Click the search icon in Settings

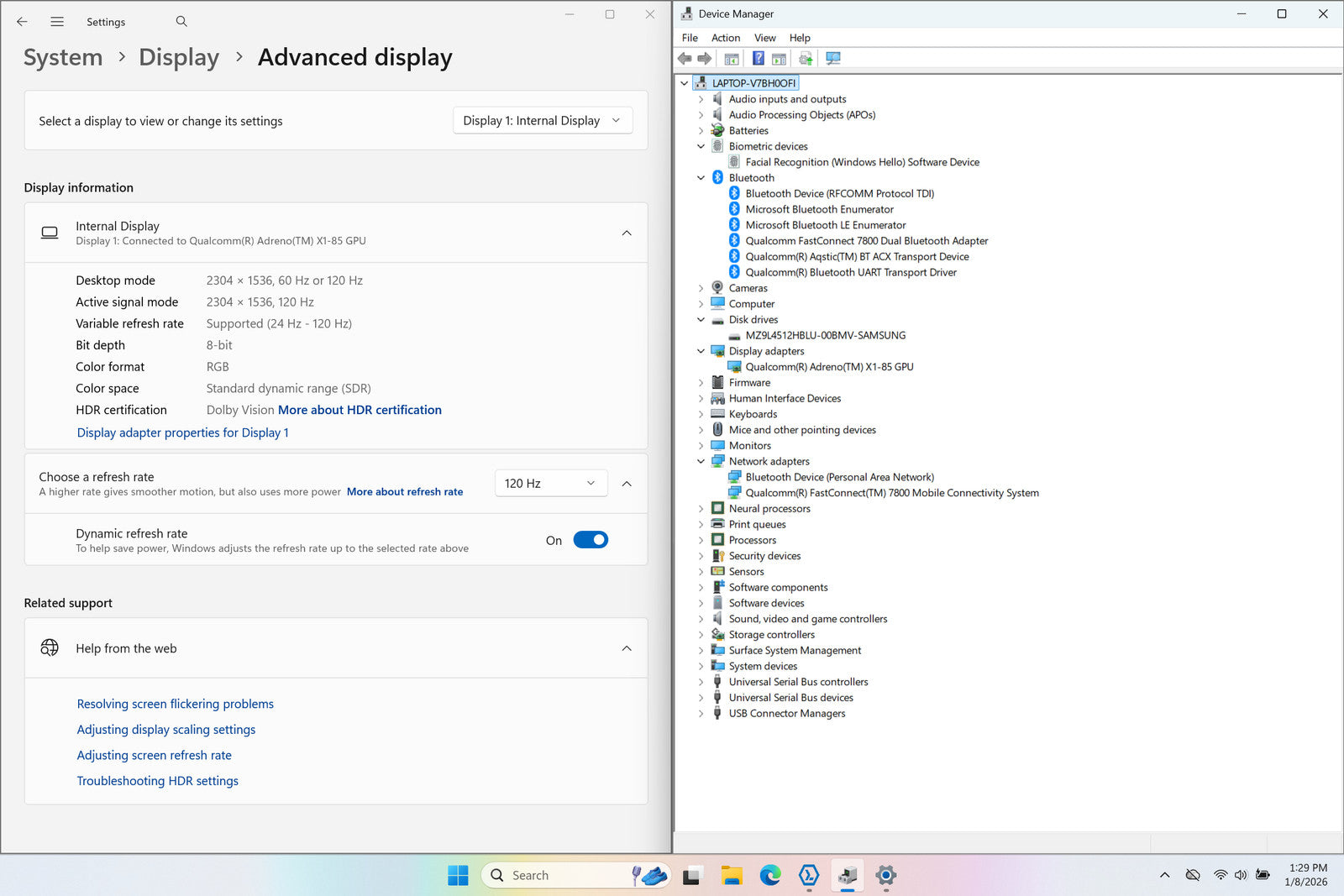(181, 22)
